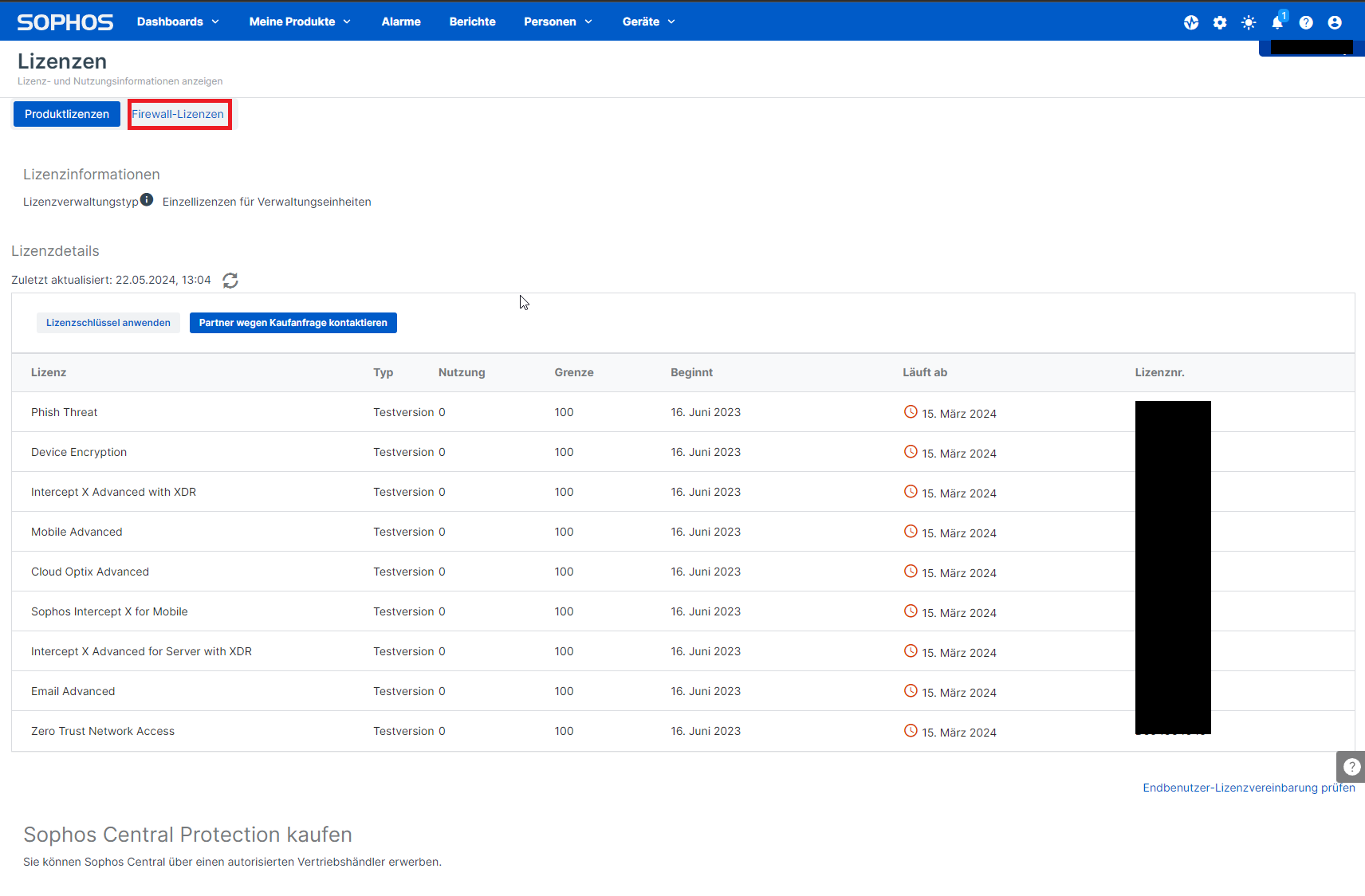The image size is (1365, 896).
Task: Click Einzellizenzen für Verwaltungseinheiten text
Action: coord(267,202)
